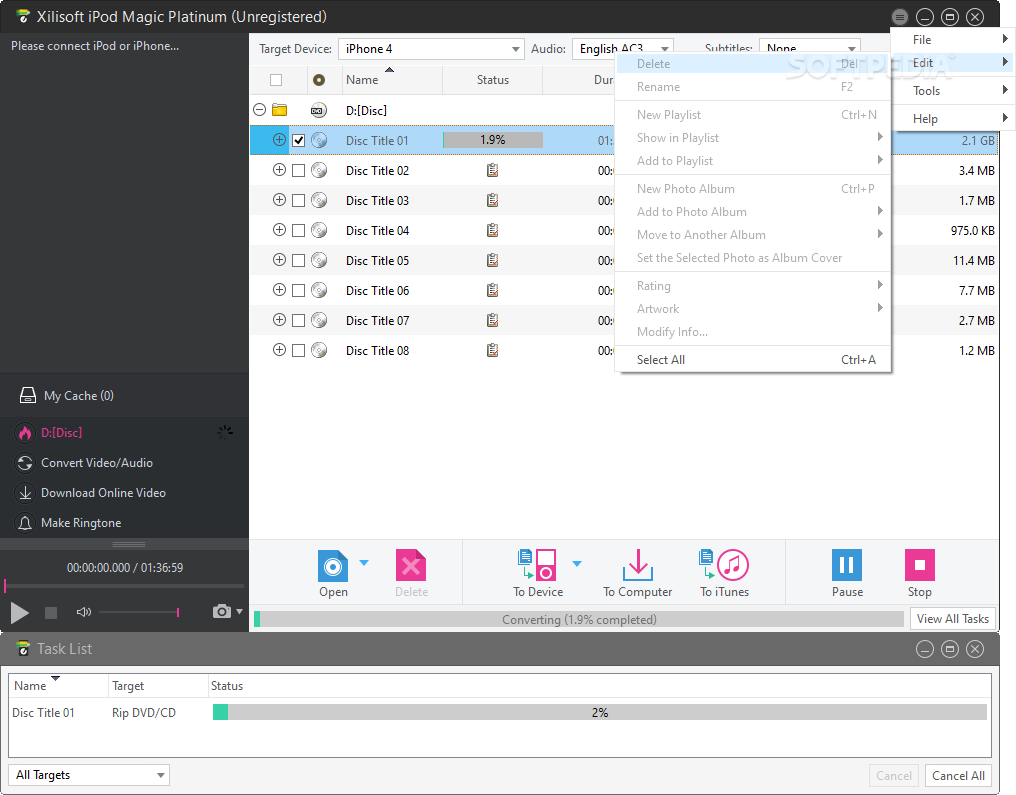Expand Disc Title 01 row

pos(279,139)
